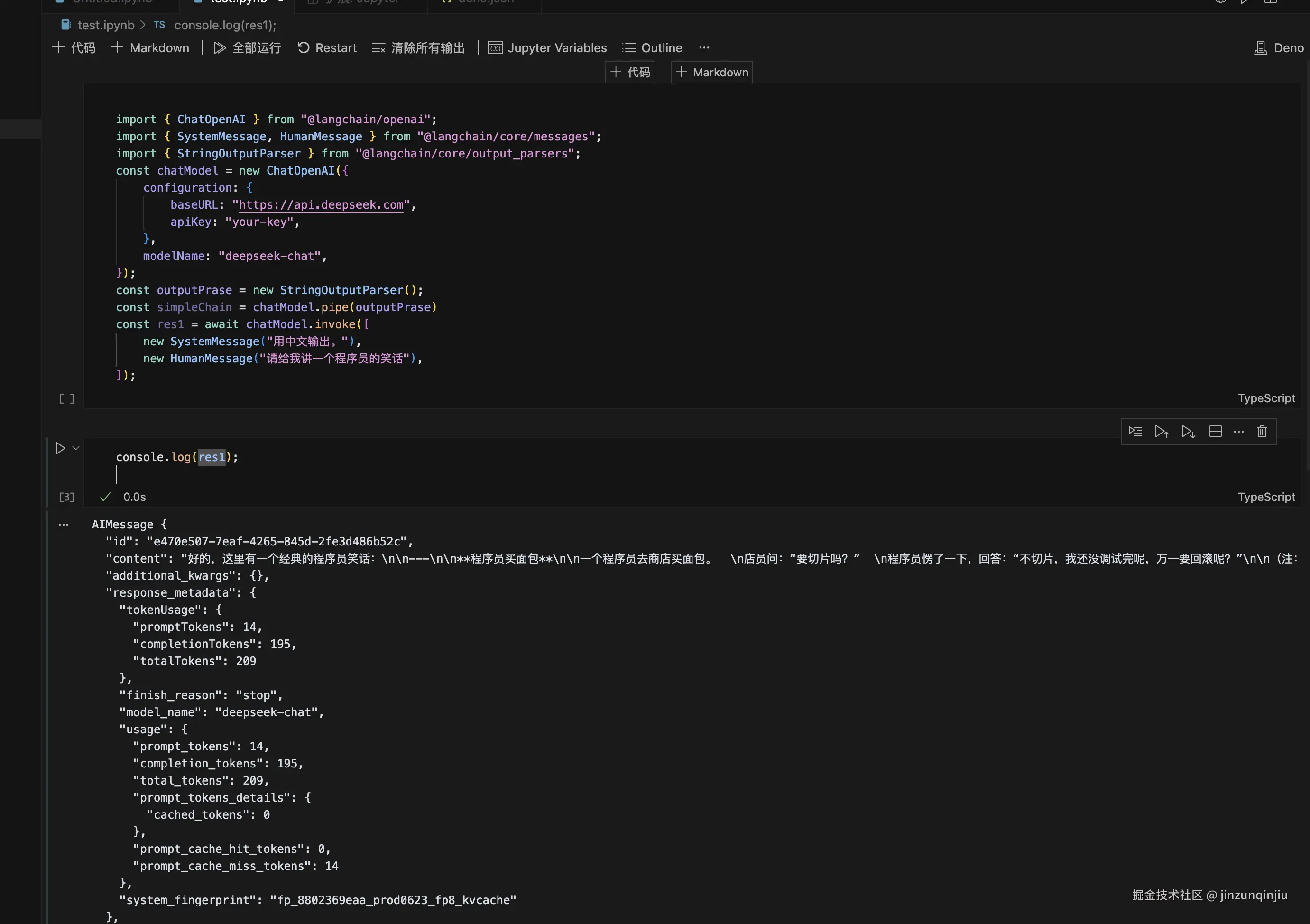Execute above cells icon in cell toolbar
This screenshot has height=924, width=1310.
1162,432
